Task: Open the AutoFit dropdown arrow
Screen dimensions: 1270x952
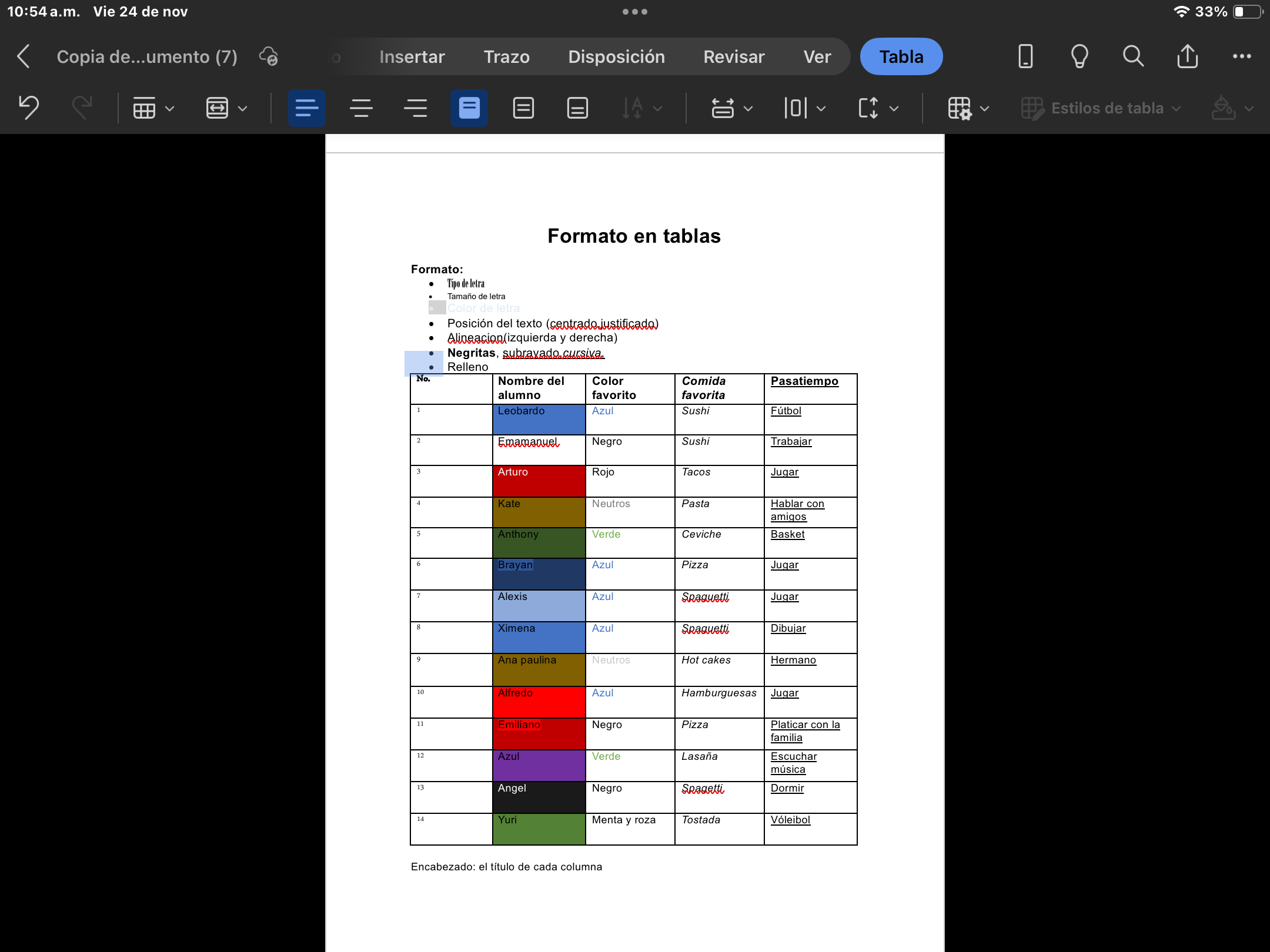Action: (x=242, y=108)
